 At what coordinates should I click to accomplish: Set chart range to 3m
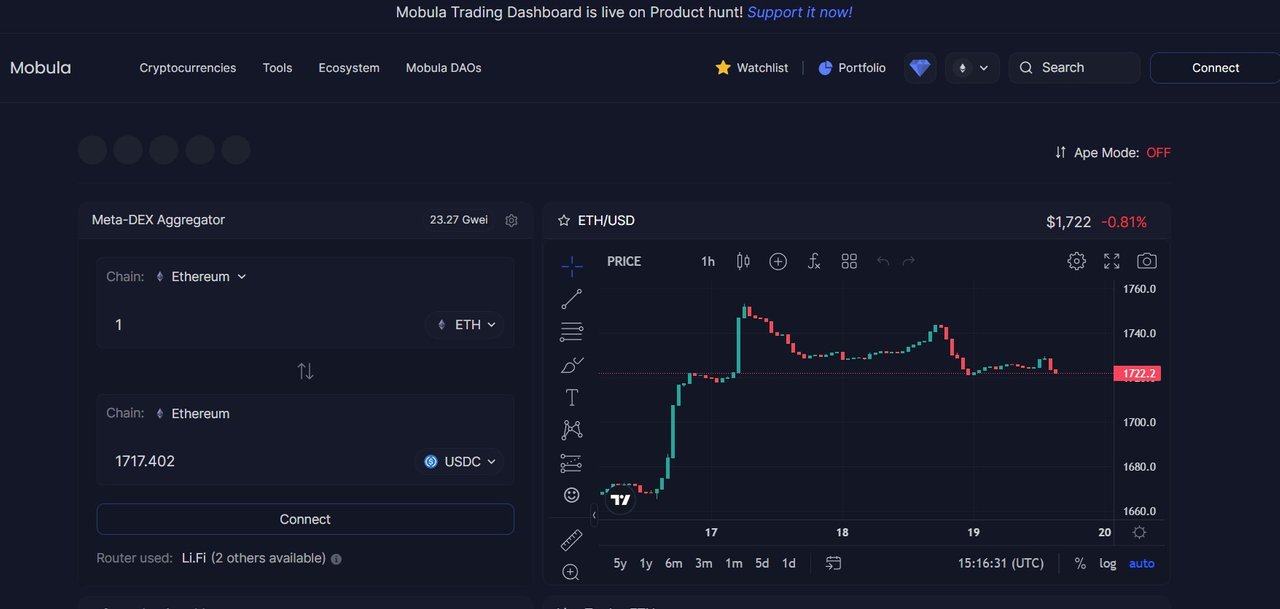click(x=704, y=563)
